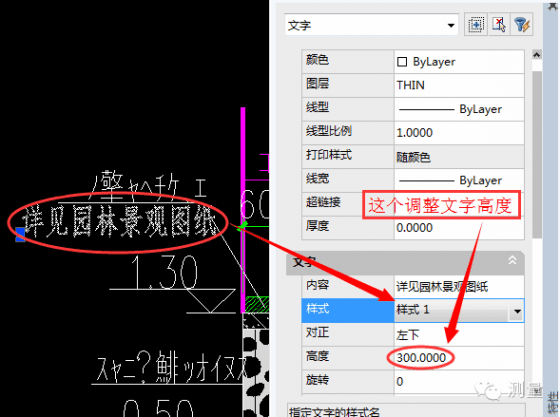The image size is (560, 417).
Task: Click the green grip point near magenta line
Action: [x=243, y=226]
